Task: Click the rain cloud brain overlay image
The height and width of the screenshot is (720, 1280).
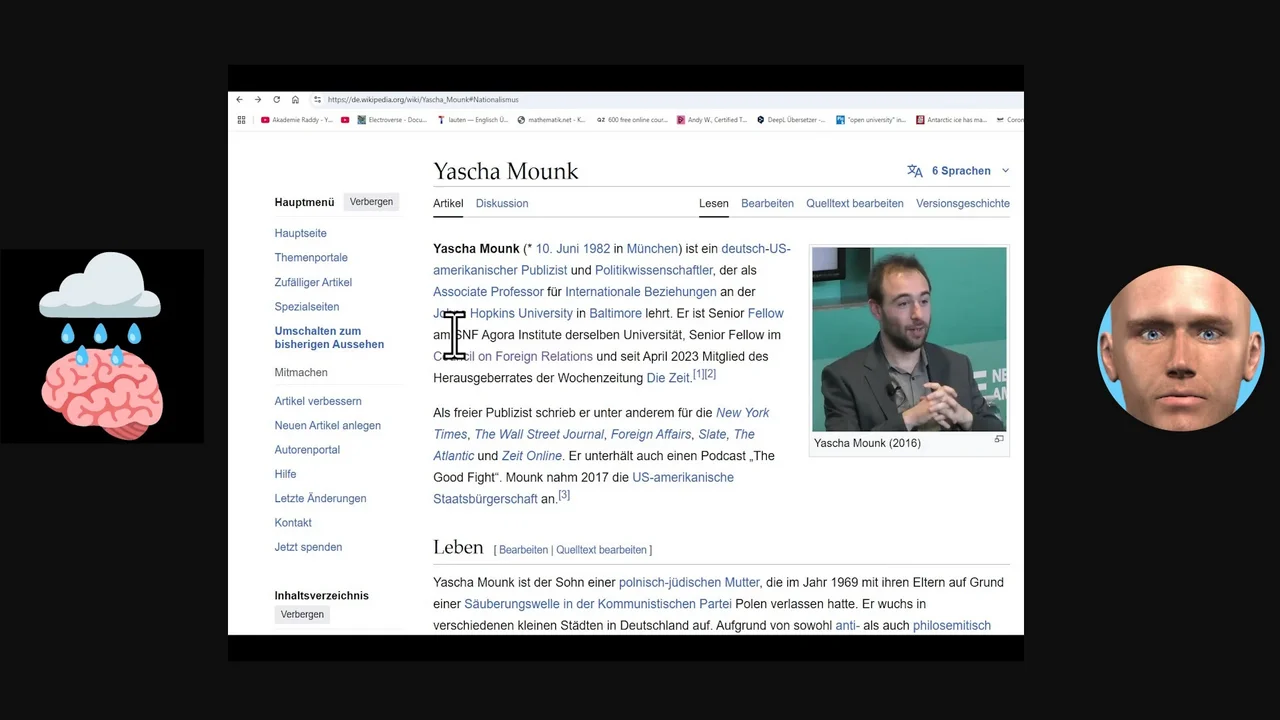Action: (x=101, y=346)
